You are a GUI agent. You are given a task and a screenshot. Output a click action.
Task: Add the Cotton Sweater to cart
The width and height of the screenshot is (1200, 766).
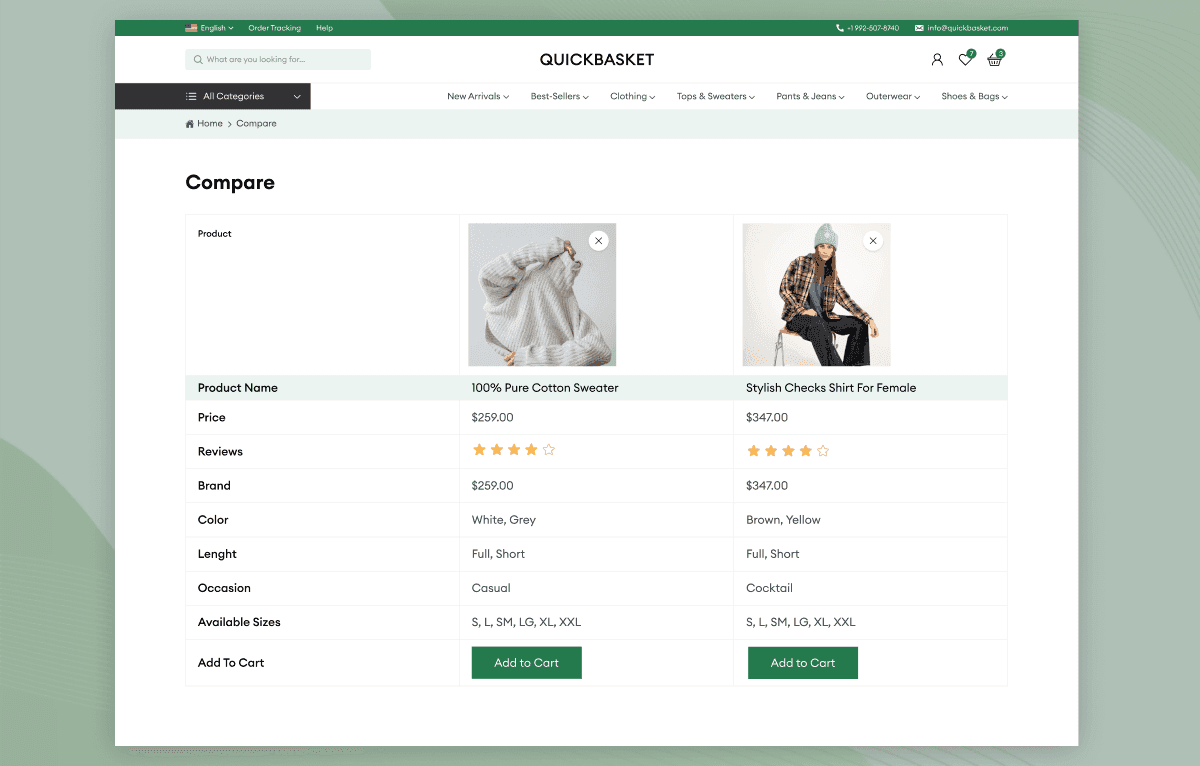526,662
